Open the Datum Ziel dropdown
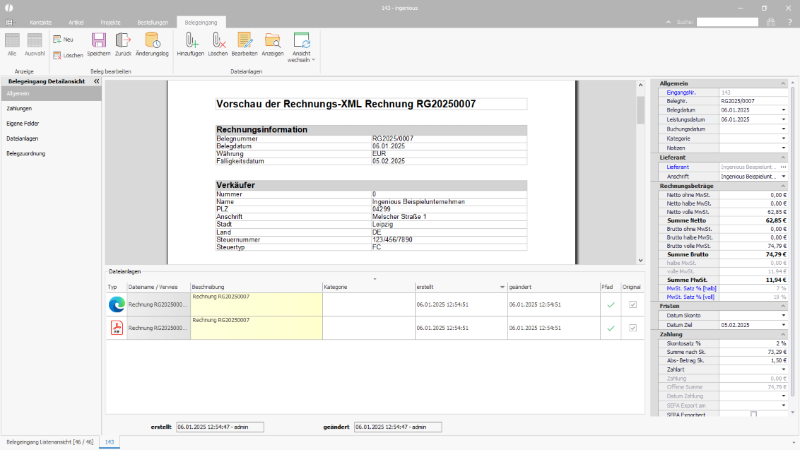Viewport: 800px width, 450px height. tap(784, 325)
